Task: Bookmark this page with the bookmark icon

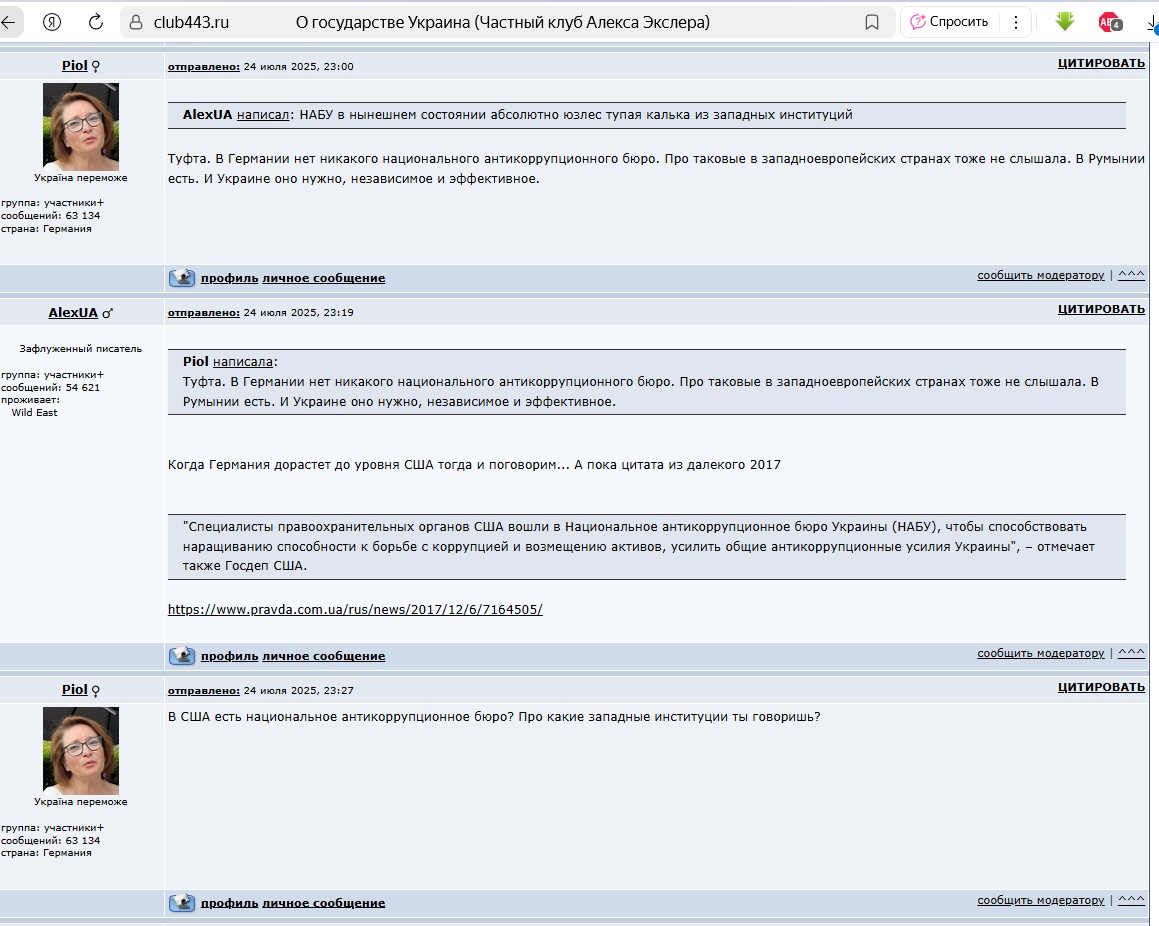Action: [871, 23]
